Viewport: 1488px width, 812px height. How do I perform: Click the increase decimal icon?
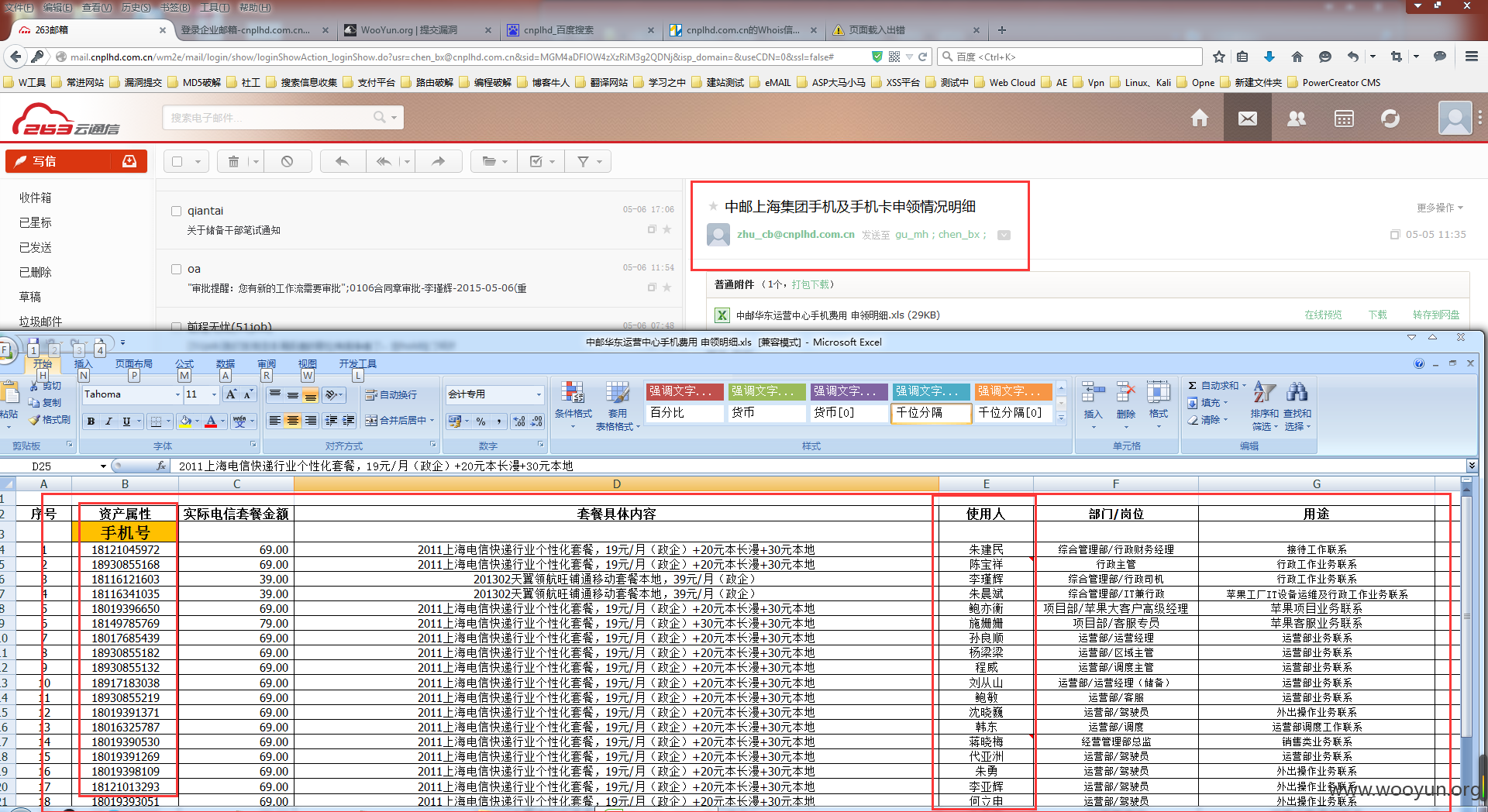click(x=518, y=421)
